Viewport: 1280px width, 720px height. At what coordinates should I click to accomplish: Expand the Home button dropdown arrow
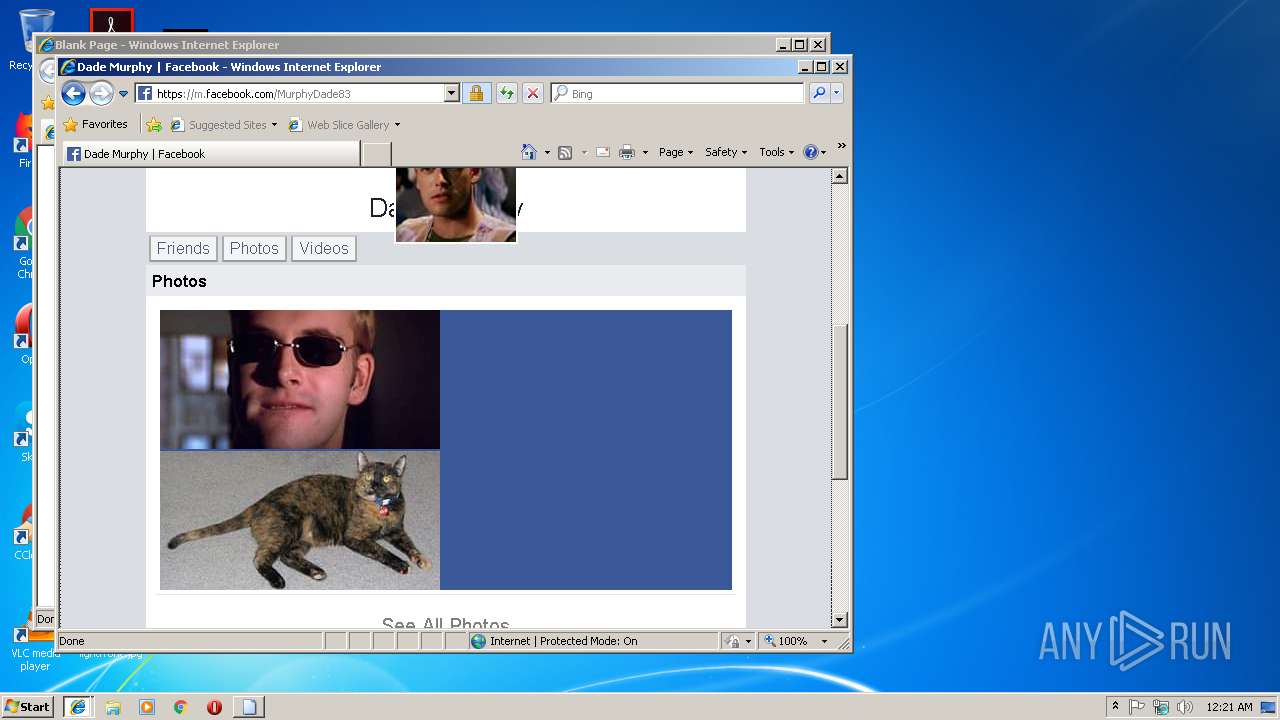(547, 153)
